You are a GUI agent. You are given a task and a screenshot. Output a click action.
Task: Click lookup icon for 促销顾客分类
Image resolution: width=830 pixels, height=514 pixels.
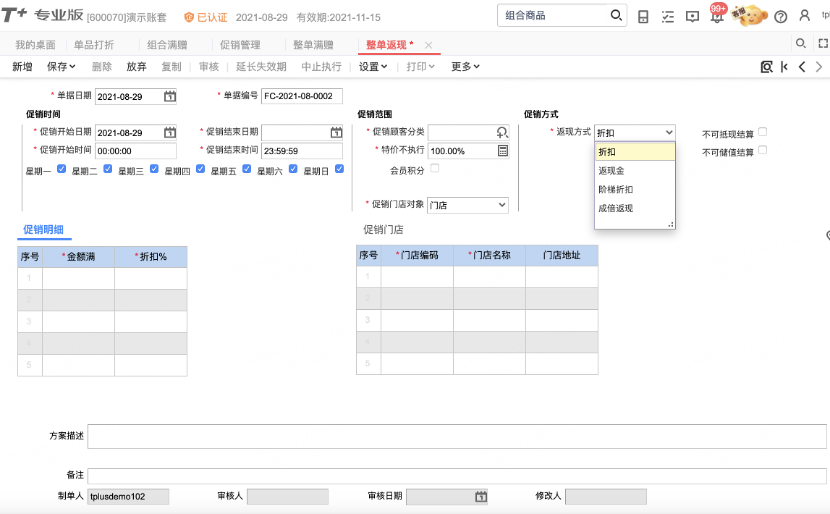tap(502, 132)
